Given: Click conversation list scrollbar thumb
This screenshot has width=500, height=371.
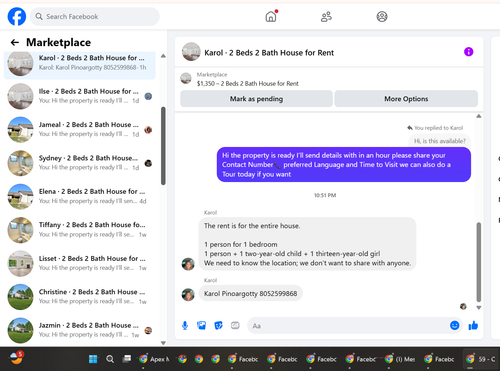Looking at the screenshot, I should [x=163, y=146].
